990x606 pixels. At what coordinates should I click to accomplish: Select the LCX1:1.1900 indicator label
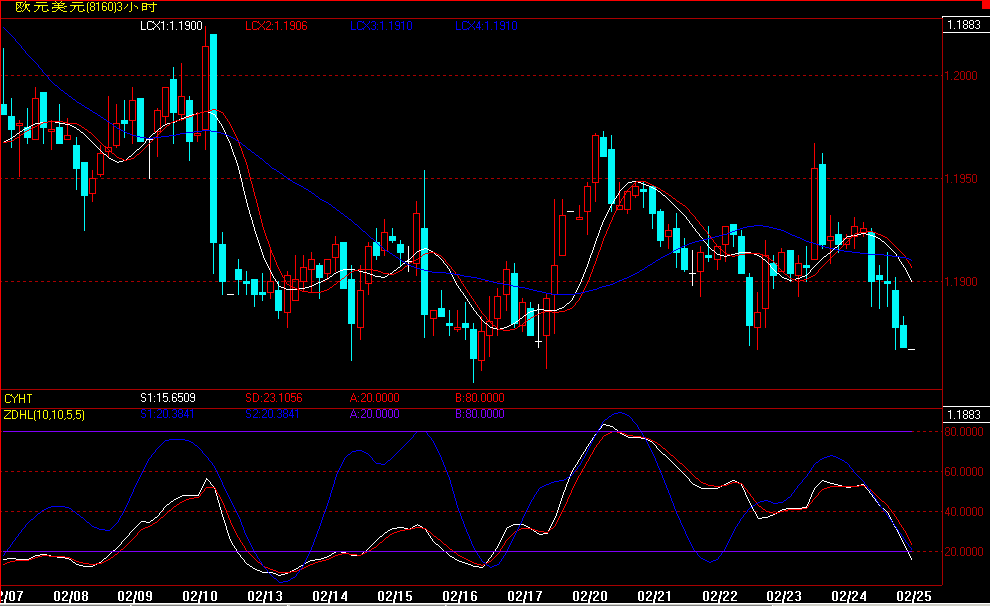171,26
